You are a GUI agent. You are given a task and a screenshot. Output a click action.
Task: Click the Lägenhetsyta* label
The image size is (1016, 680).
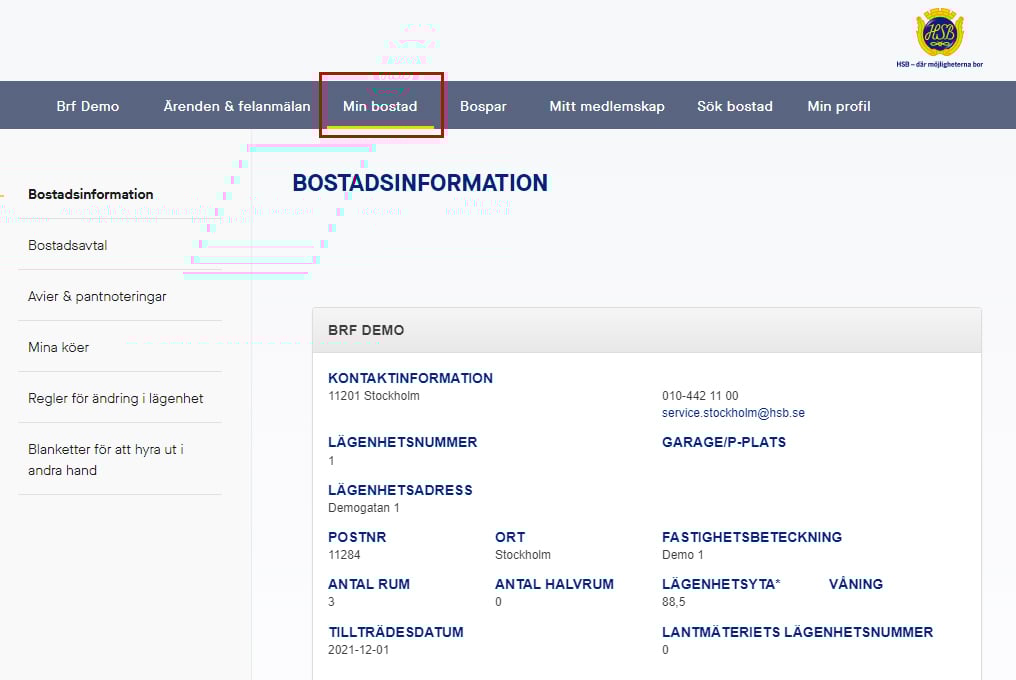(721, 584)
